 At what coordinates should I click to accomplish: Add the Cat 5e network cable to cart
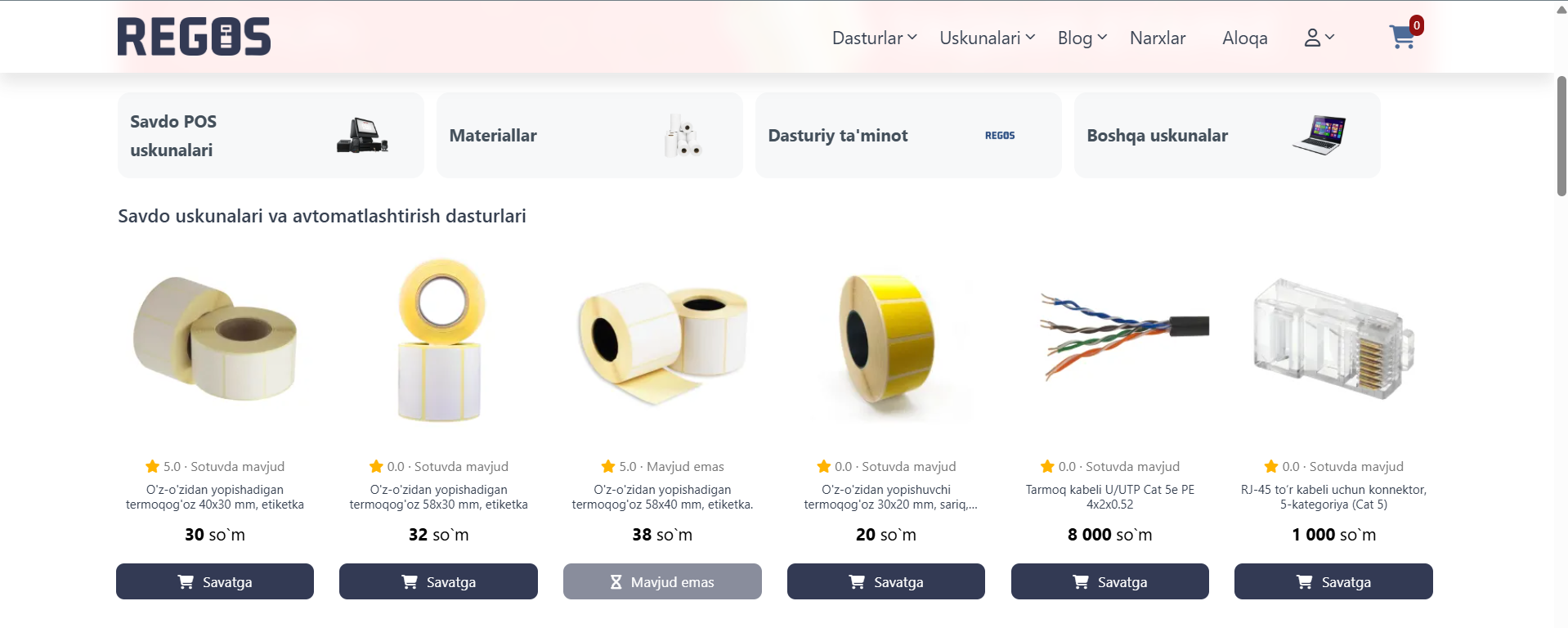tap(1109, 581)
